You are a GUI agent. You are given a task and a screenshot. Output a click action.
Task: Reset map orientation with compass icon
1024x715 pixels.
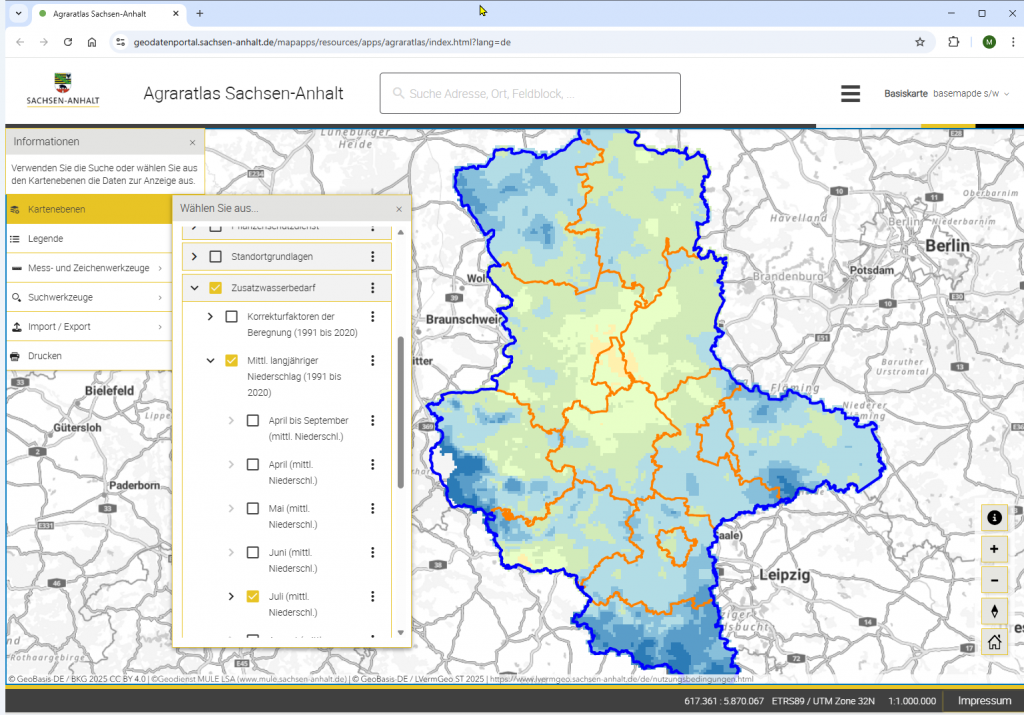[x=994, y=611]
